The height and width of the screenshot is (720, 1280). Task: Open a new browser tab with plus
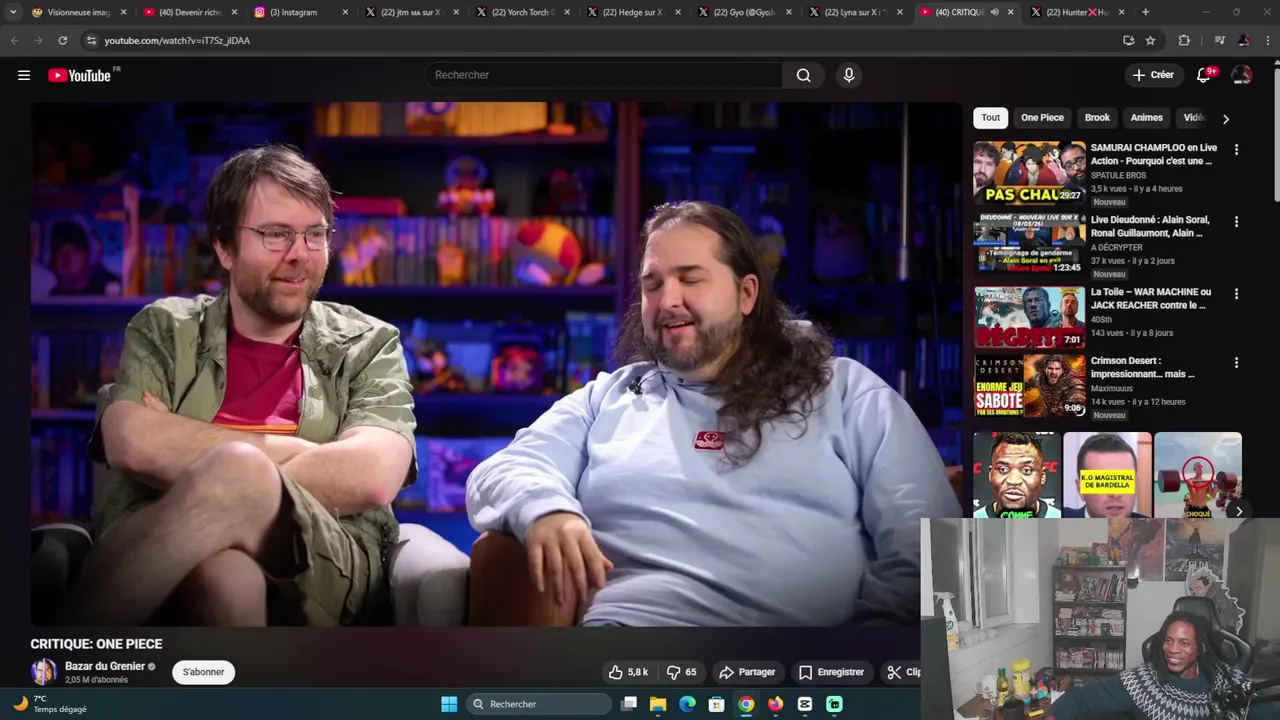coord(1145,12)
